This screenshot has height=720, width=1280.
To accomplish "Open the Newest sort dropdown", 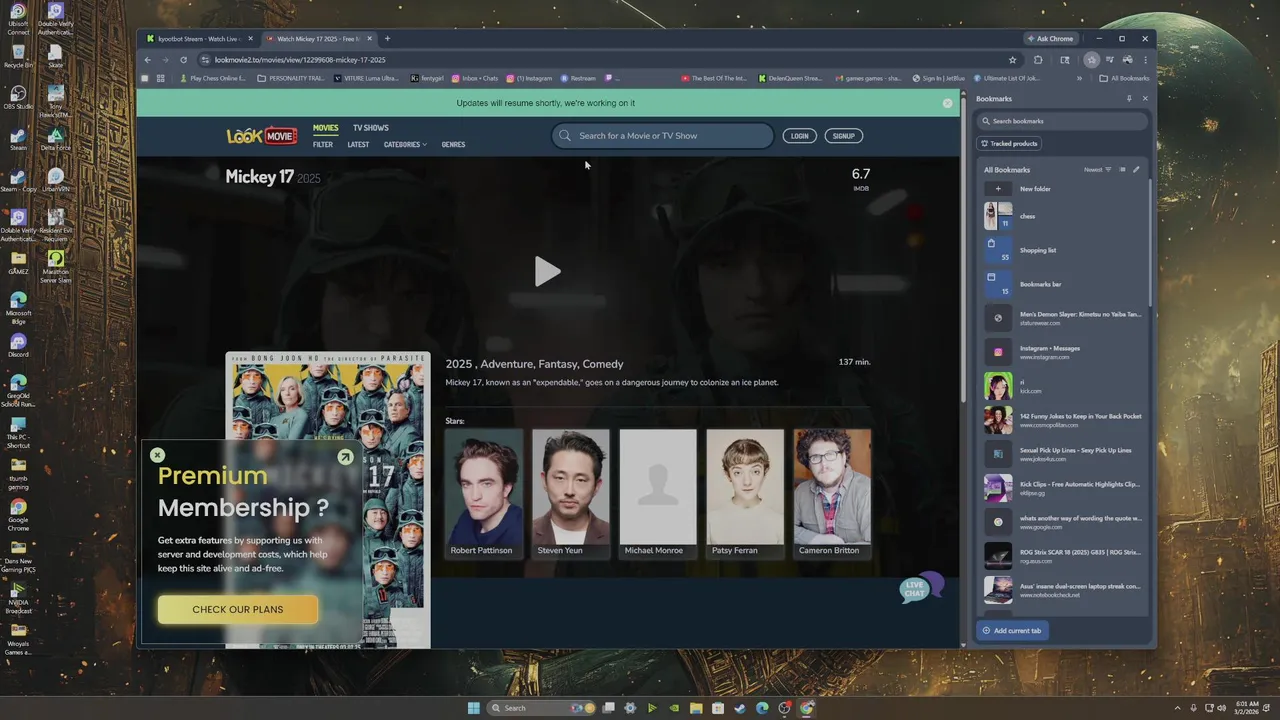I will point(1097,170).
